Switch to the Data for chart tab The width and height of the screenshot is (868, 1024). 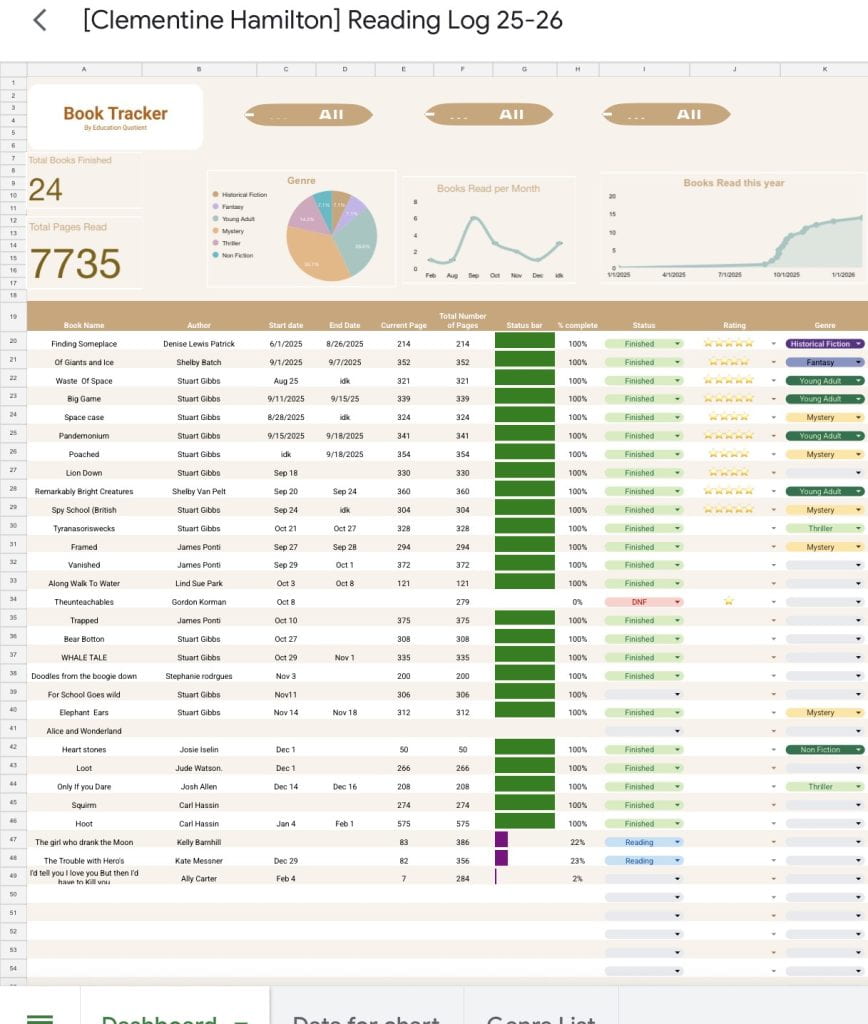[x=366, y=1017]
